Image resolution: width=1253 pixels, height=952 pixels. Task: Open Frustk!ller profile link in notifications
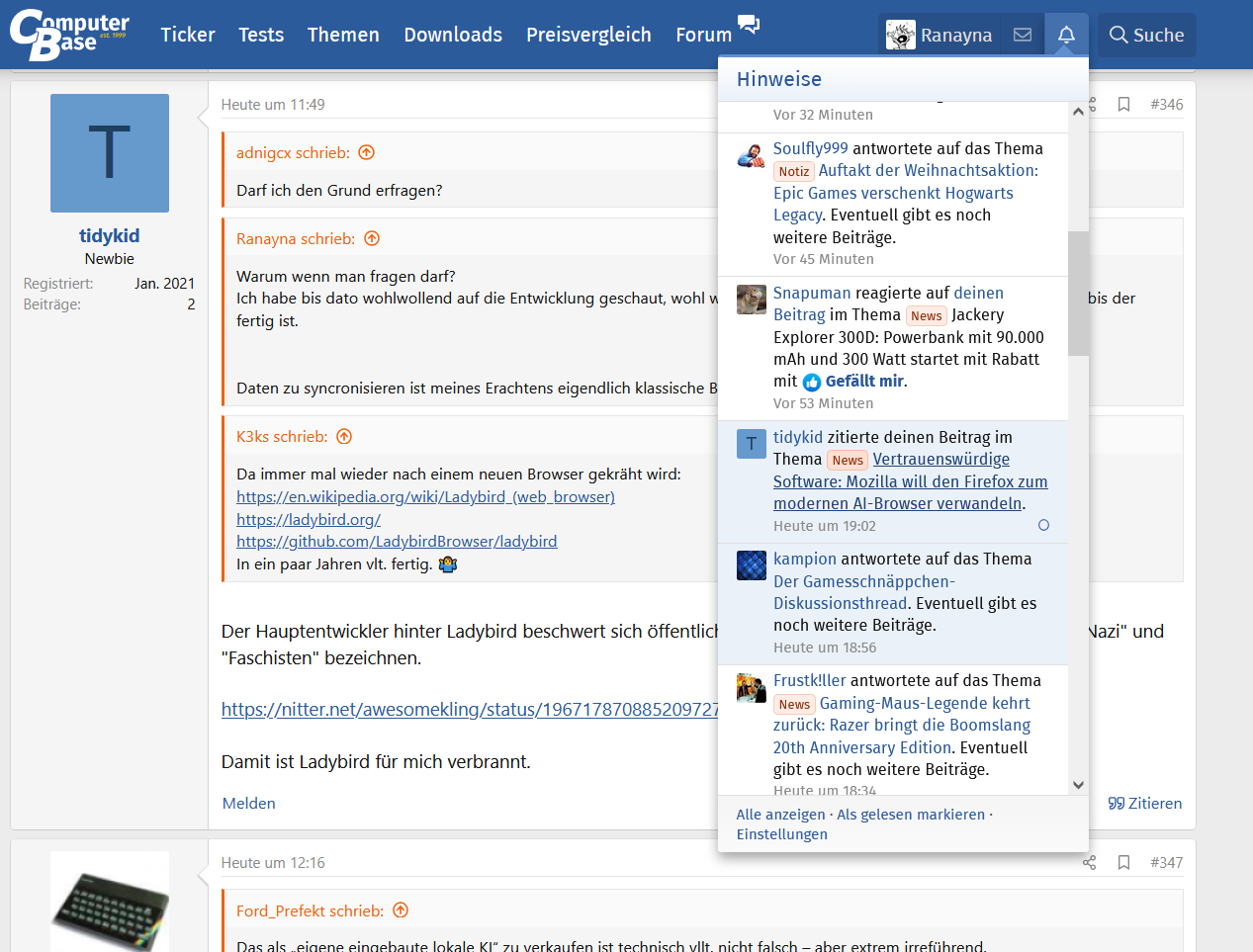[x=810, y=680]
